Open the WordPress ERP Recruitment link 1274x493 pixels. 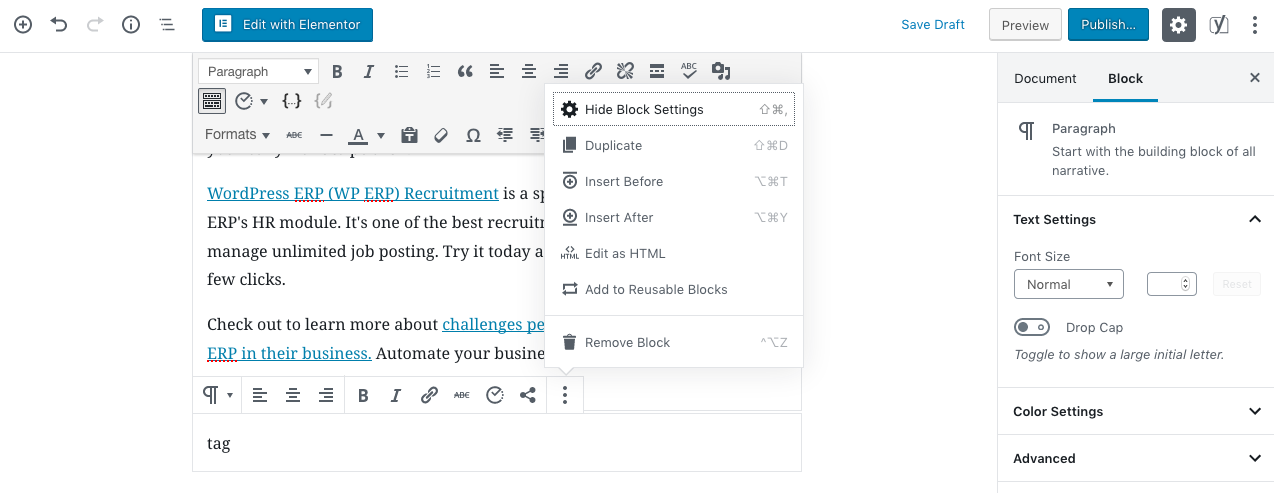(352, 193)
